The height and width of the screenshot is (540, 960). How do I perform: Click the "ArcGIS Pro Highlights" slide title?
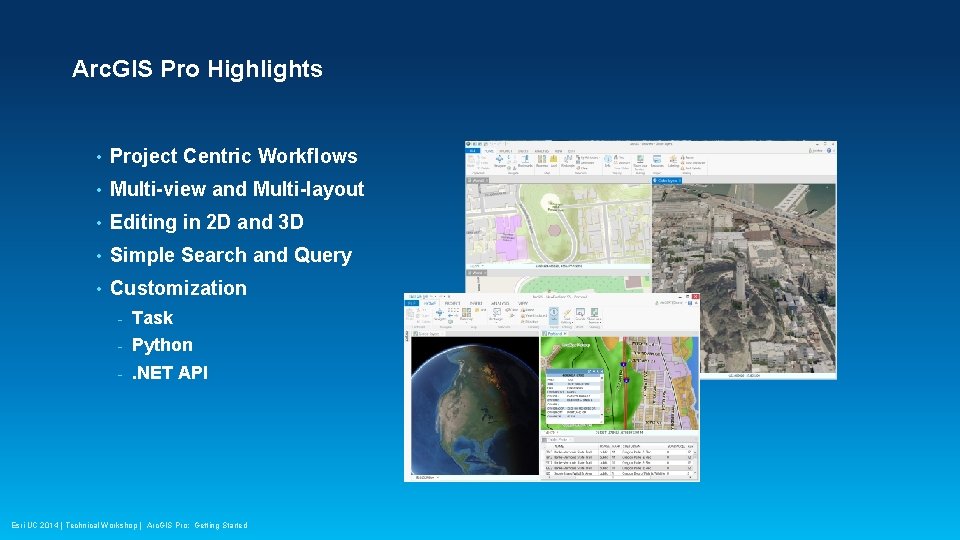197,69
